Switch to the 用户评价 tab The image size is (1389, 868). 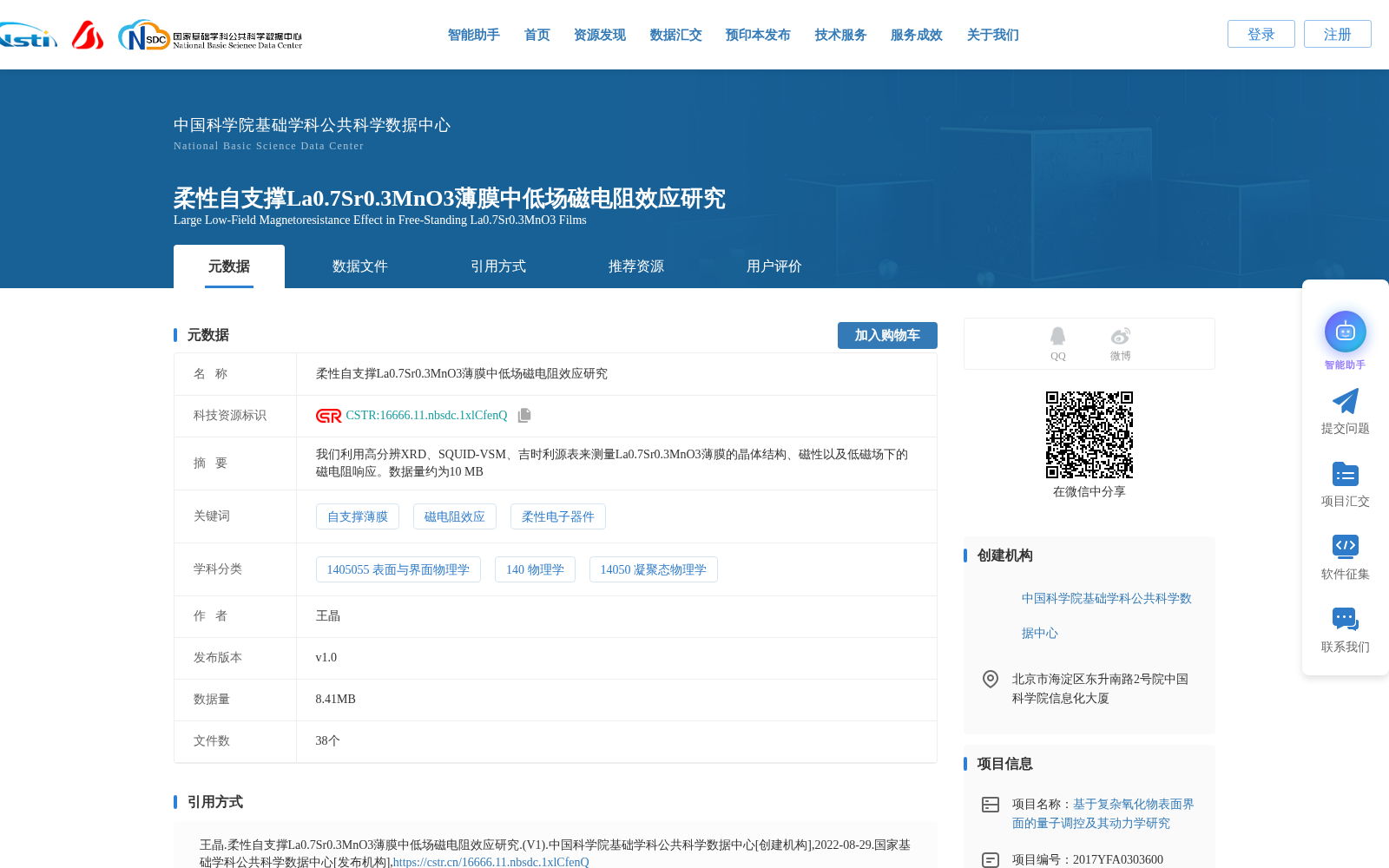(x=774, y=266)
